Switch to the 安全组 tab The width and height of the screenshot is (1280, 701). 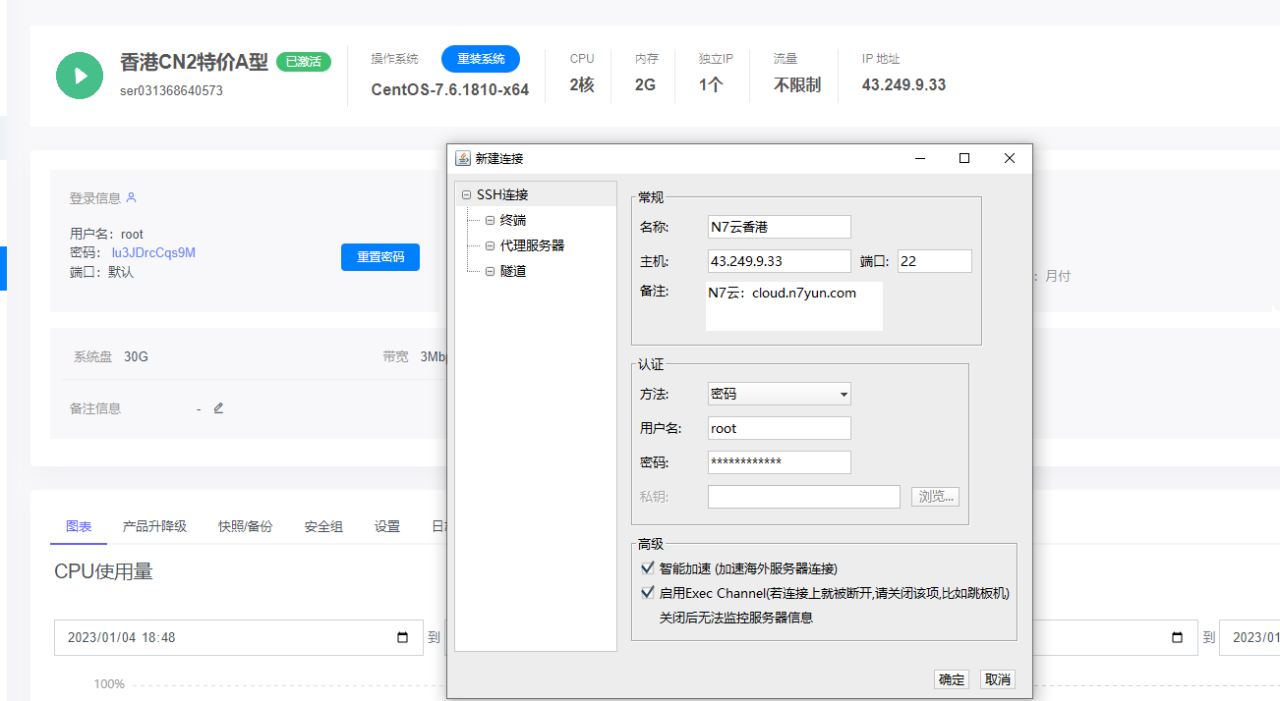pyautogui.click(x=322, y=525)
